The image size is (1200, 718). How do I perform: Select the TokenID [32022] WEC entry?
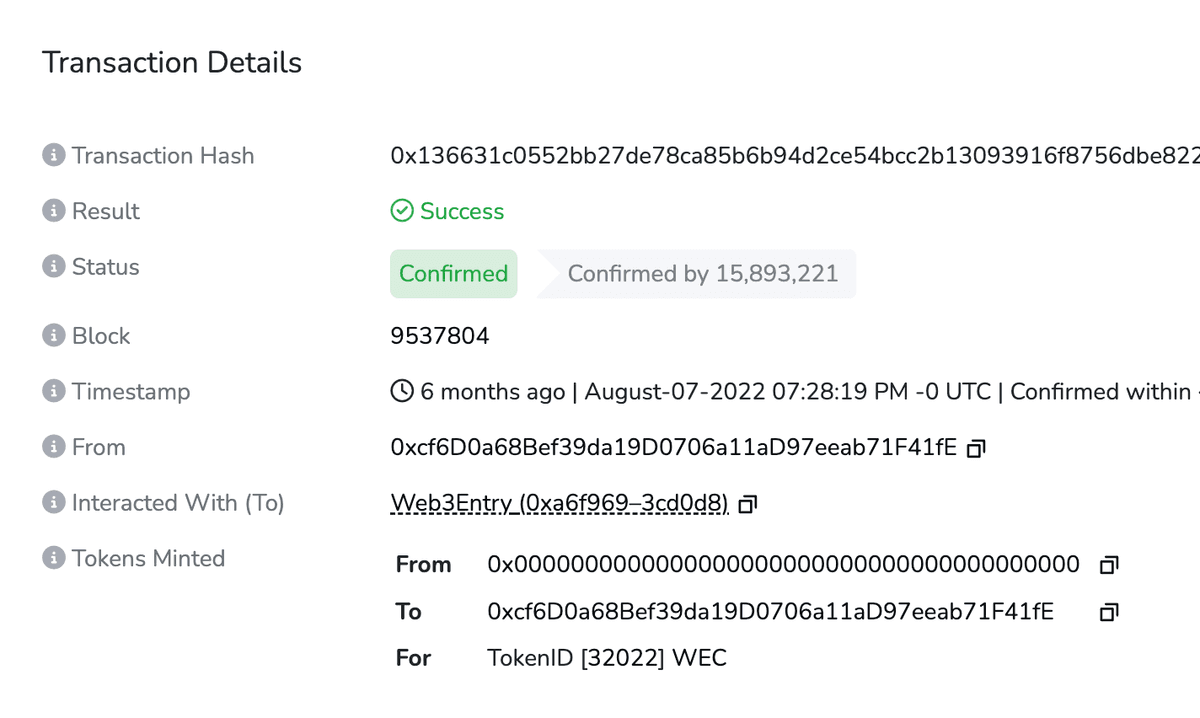607,657
